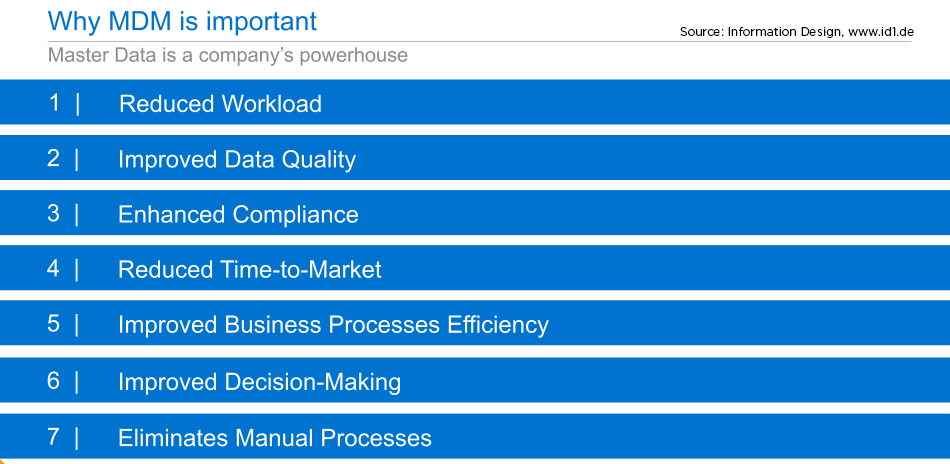Screen dimensions: 950x464
Task: Click number 2 beside Improved Data Quality
Action: [x=54, y=158]
